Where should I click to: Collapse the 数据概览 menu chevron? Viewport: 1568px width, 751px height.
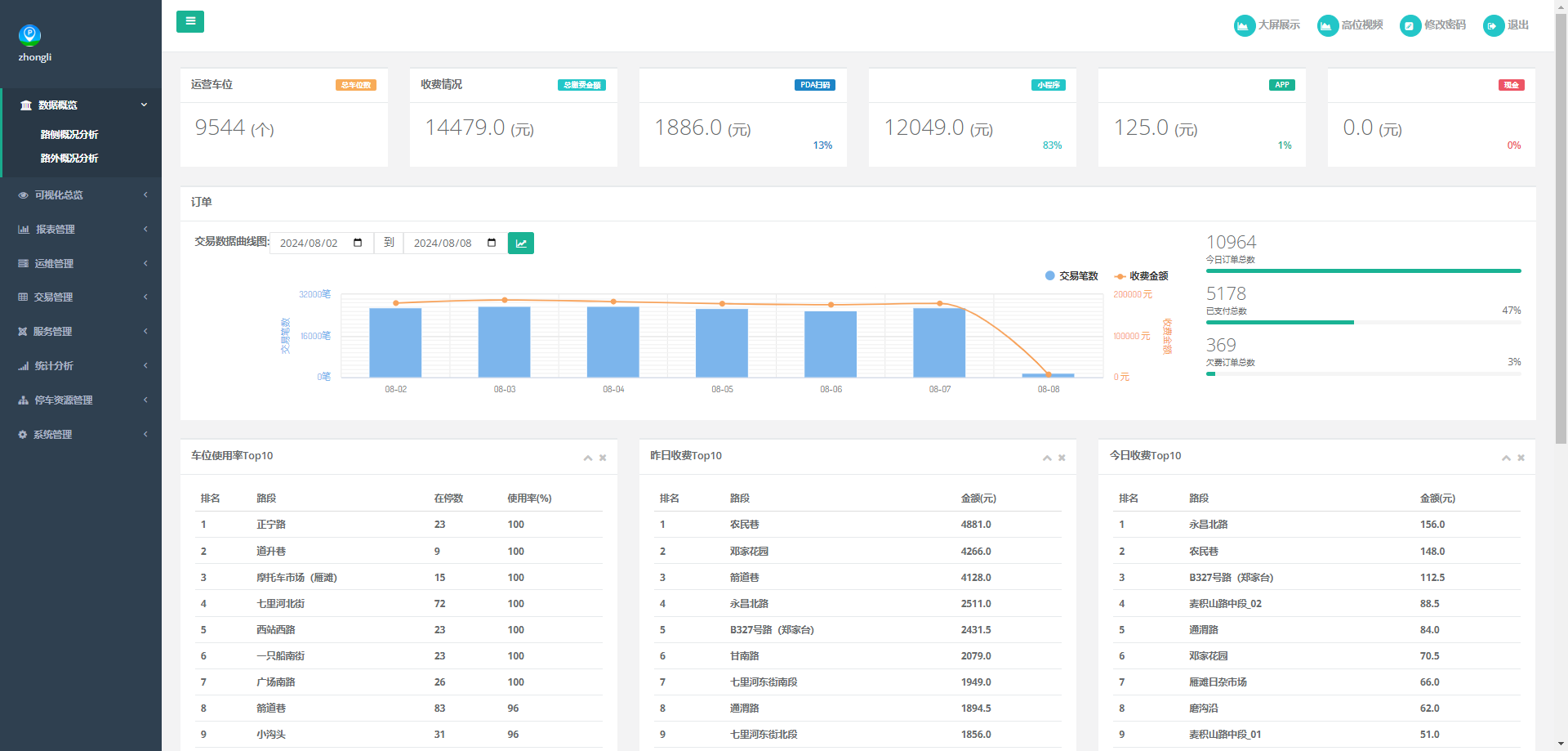[x=145, y=105]
